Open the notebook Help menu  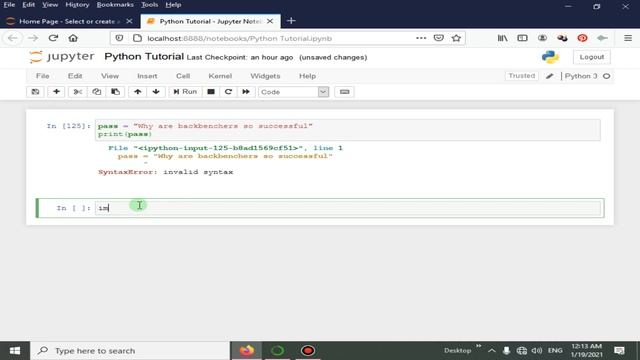307,76
